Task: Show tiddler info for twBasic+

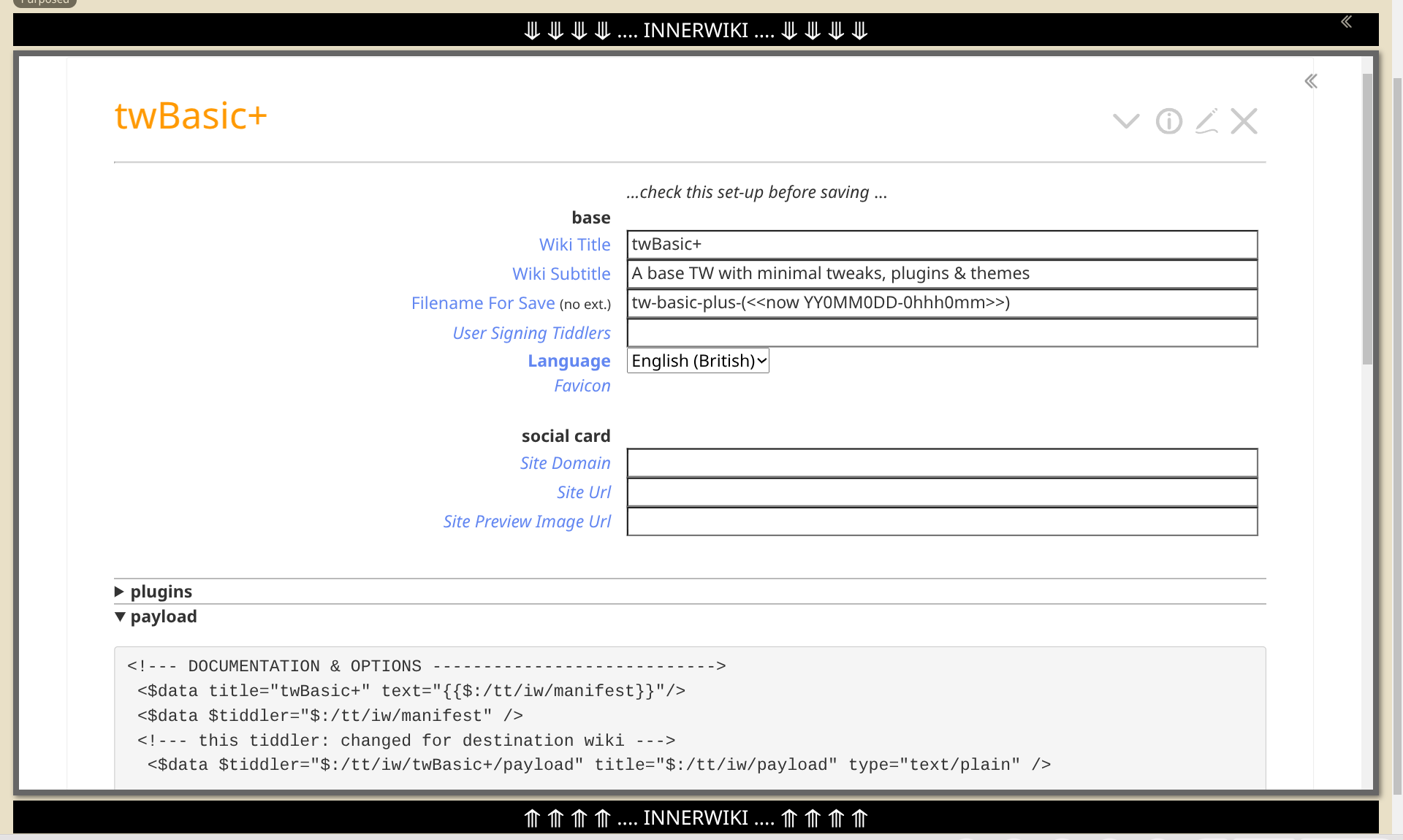Action: click(x=1169, y=121)
